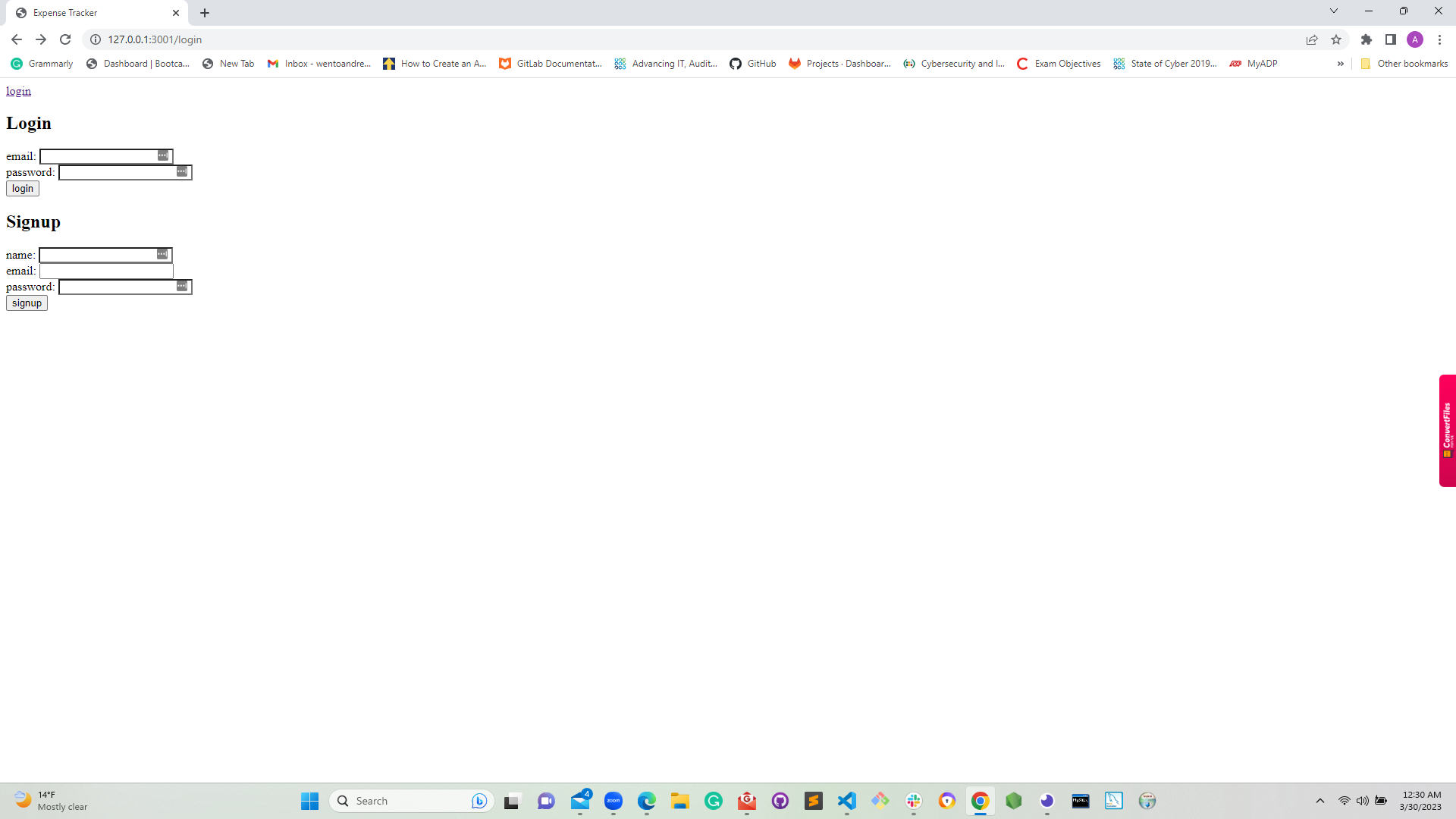This screenshot has width=1456, height=819.
Task: Focus the Signup password input field
Action: [125, 287]
